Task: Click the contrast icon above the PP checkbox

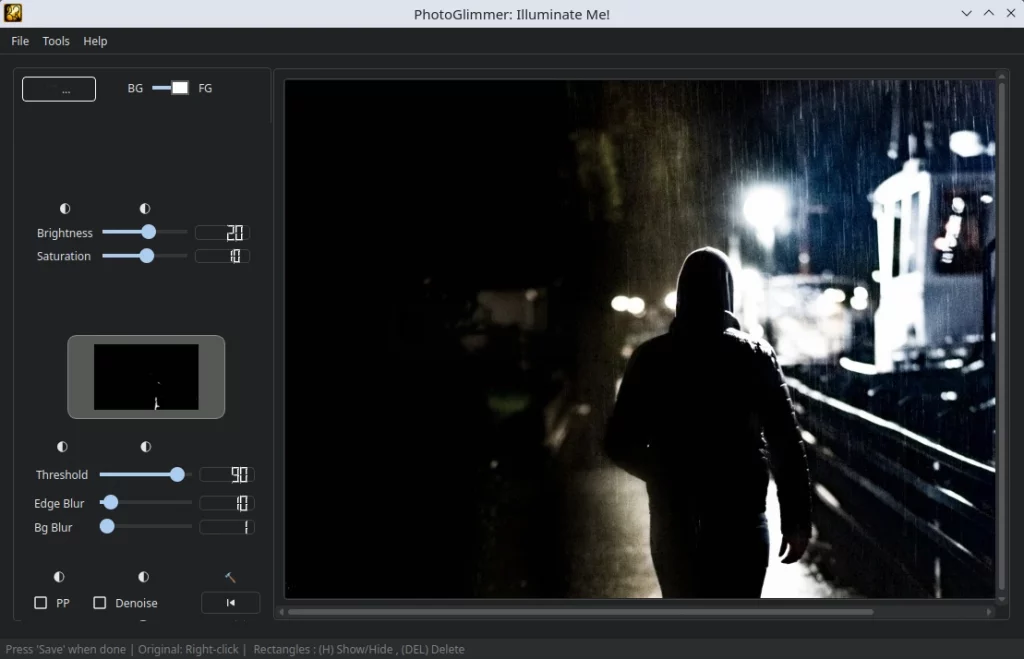Action: [58, 577]
